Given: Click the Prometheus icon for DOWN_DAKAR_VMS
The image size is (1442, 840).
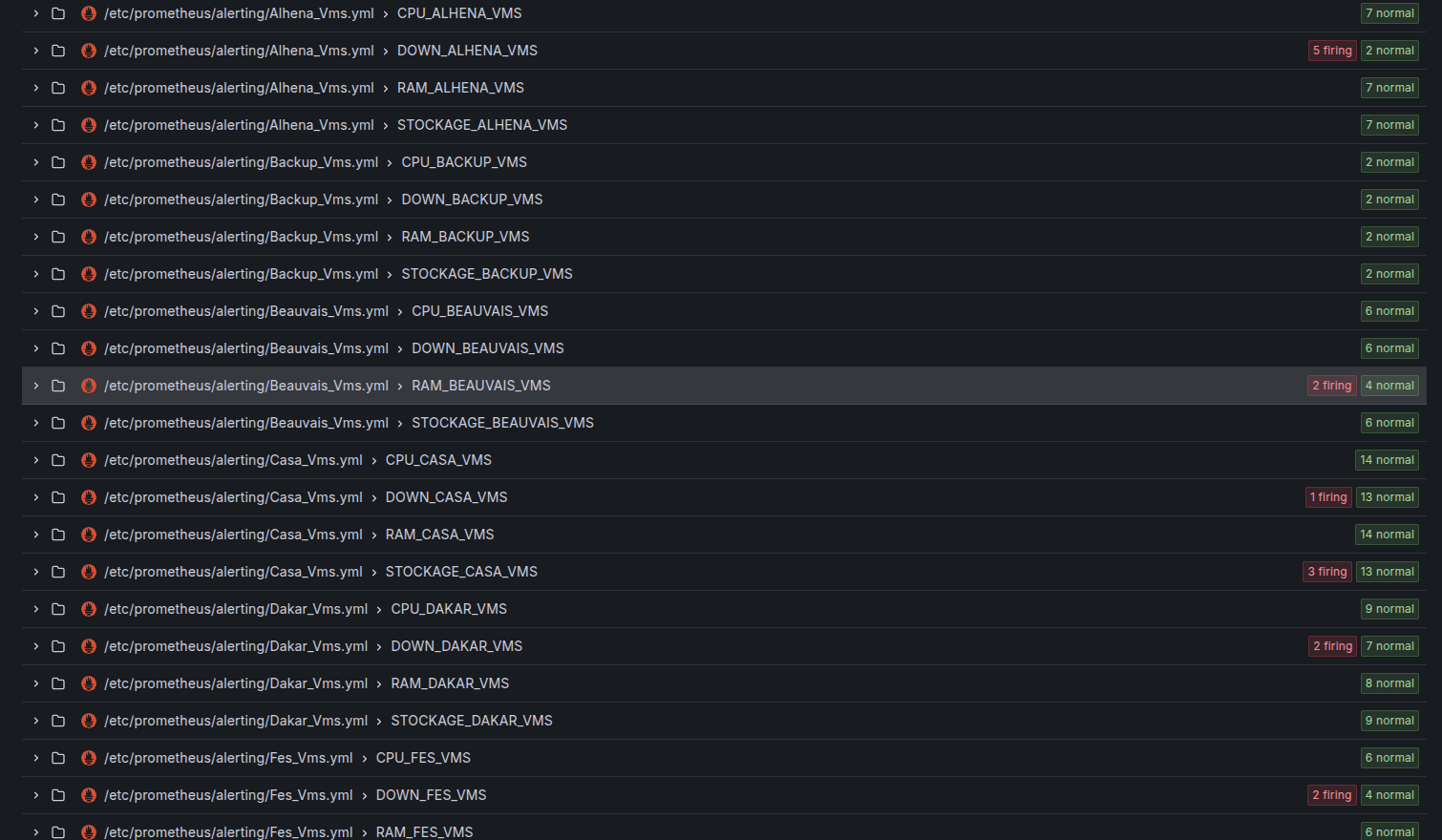Looking at the screenshot, I should point(88,645).
